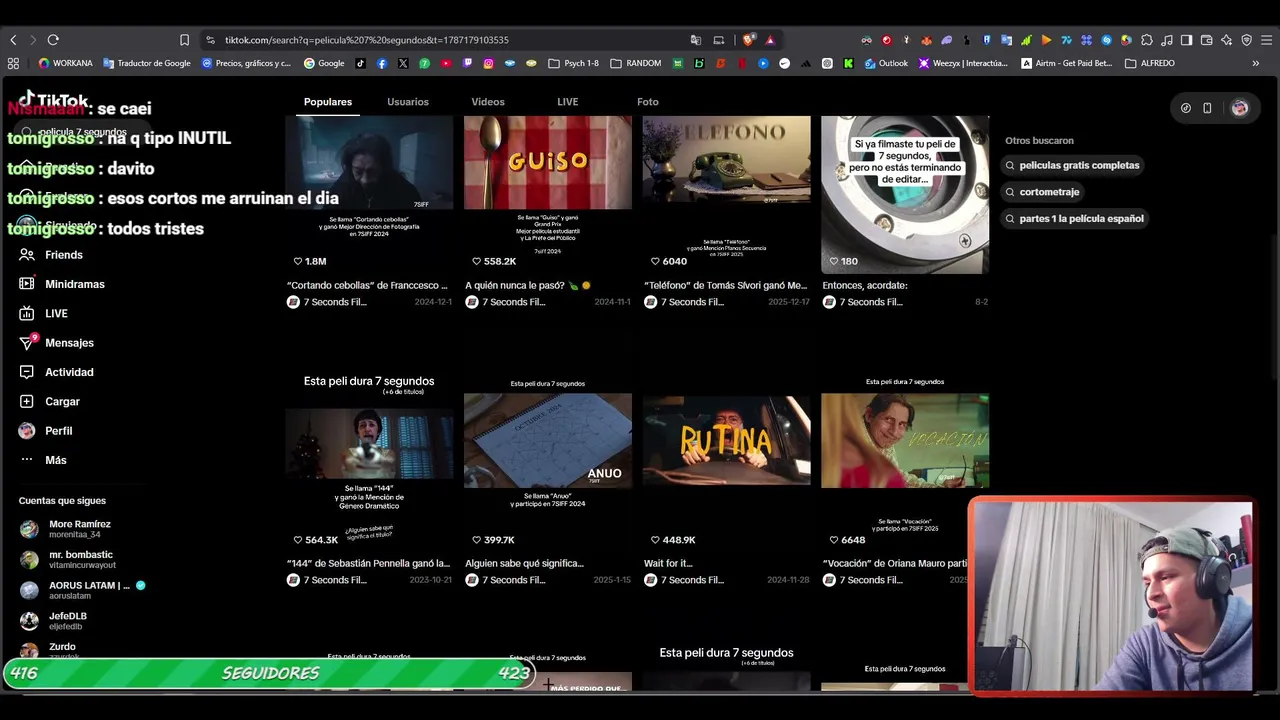Open the TikTok coins icon at top right

point(1186,108)
